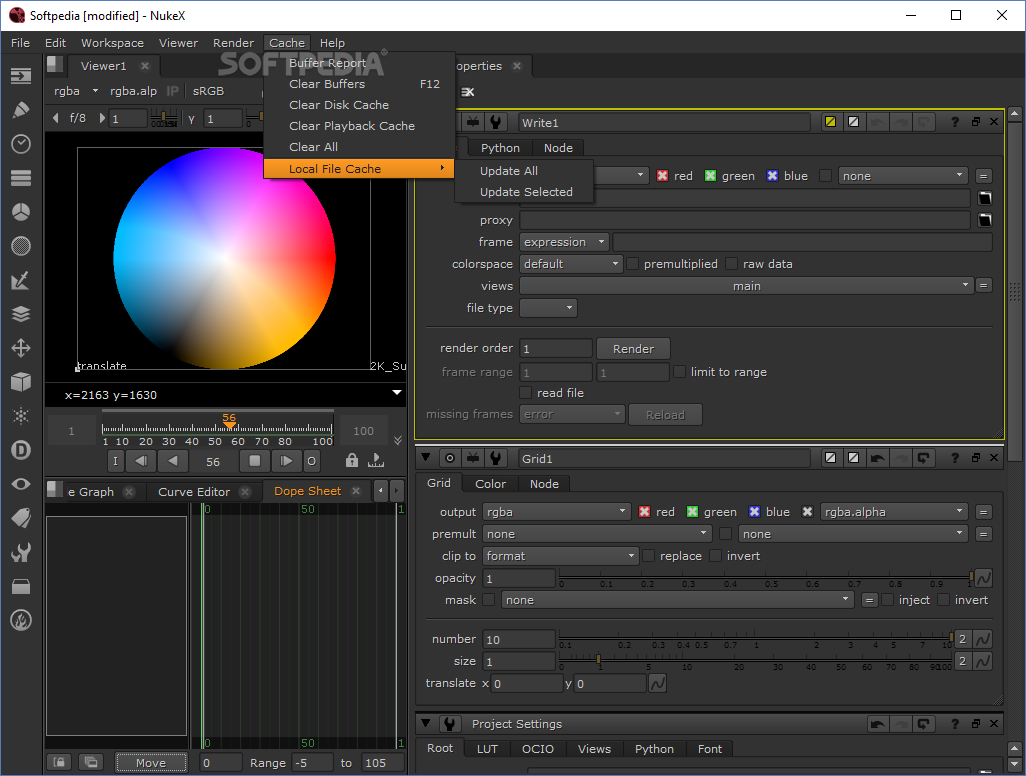Toggle the timeline lock icon

pyautogui.click(x=352, y=460)
